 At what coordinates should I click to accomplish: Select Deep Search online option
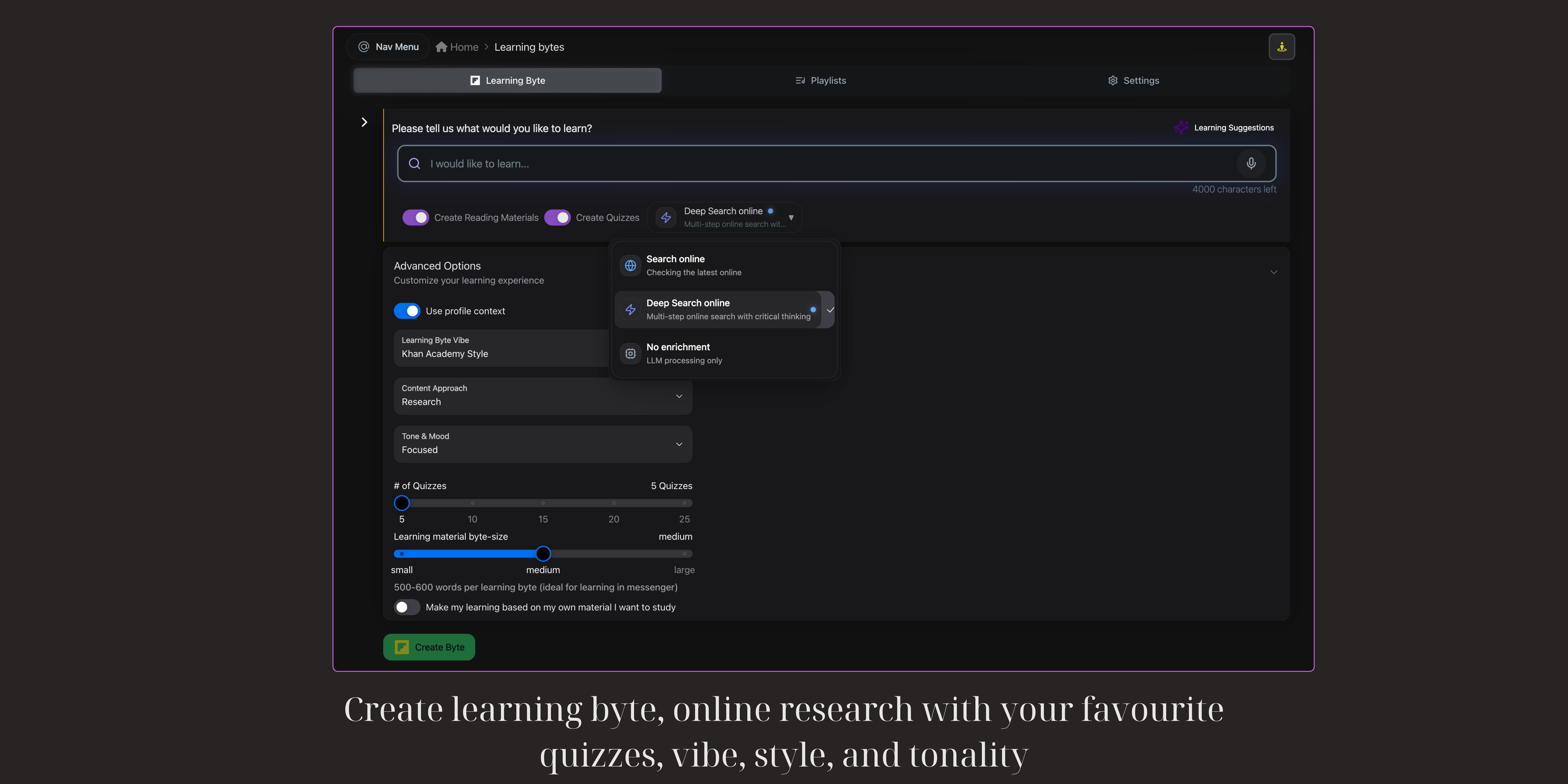(724, 310)
